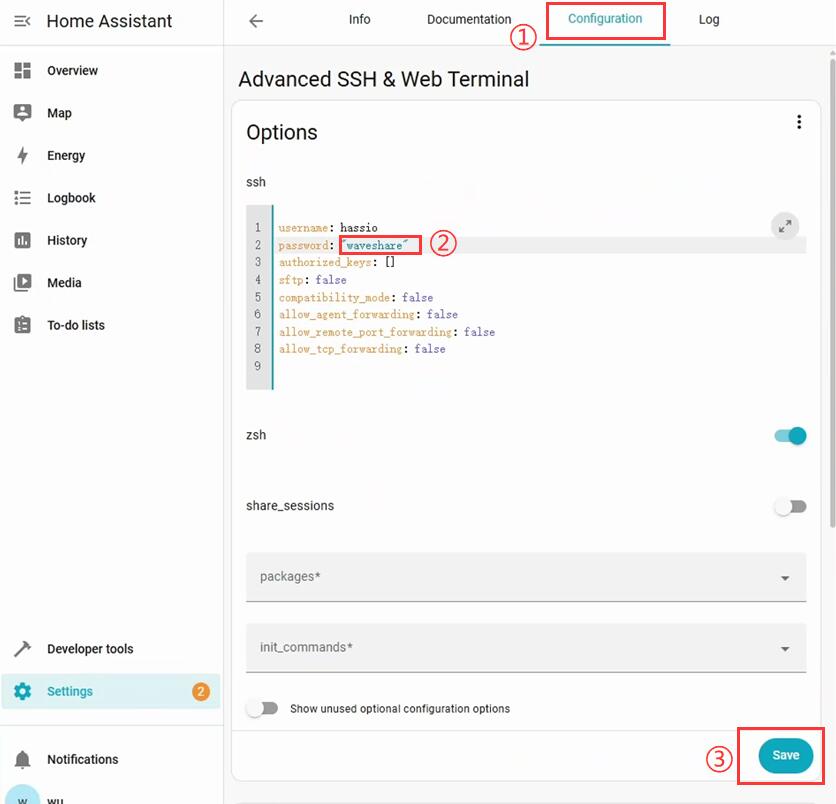Save the add-on configuration
836x804 pixels.
coord(785,756)
